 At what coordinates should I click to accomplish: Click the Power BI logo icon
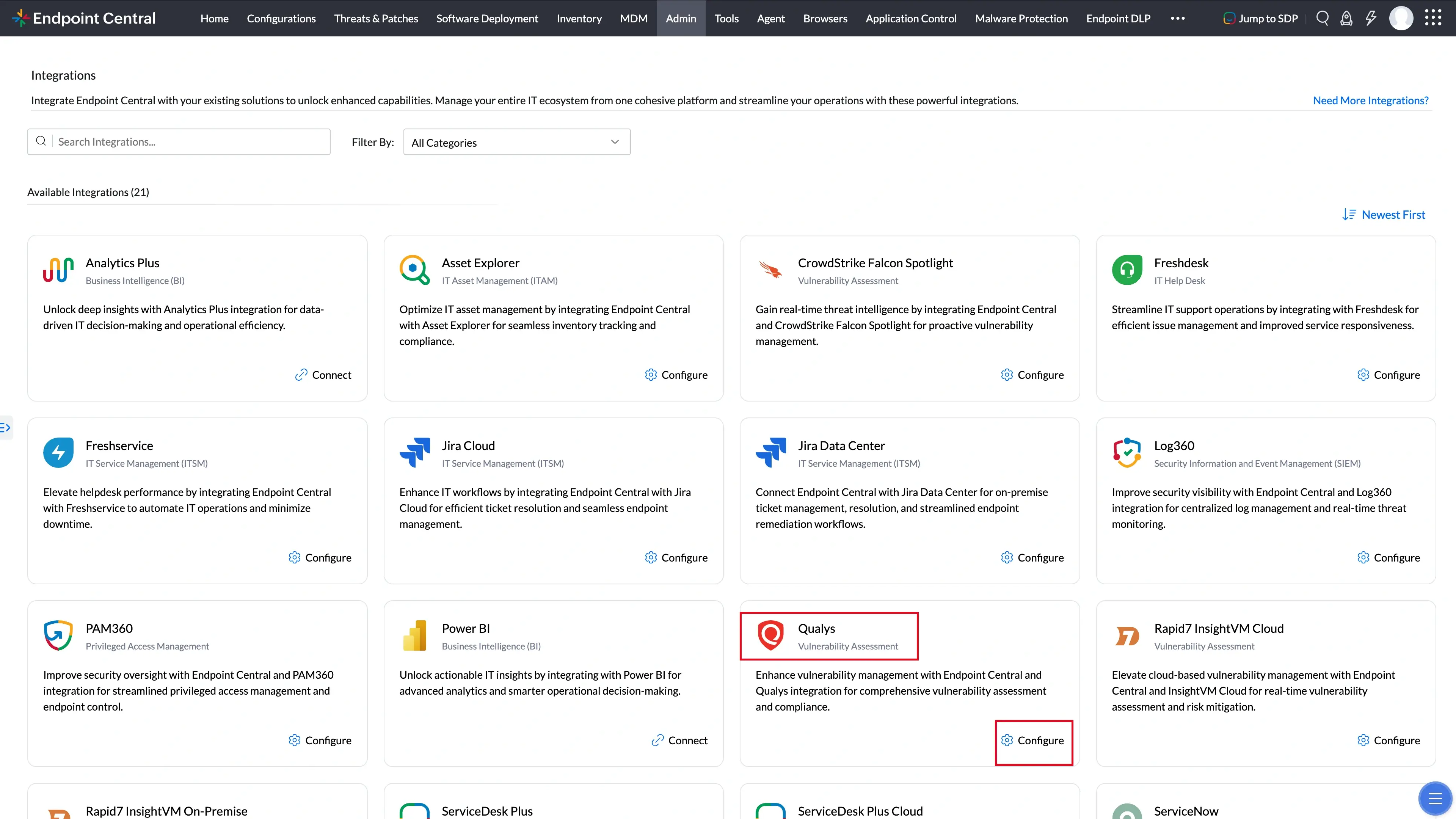pyautogui.click(x=414, y=635)
